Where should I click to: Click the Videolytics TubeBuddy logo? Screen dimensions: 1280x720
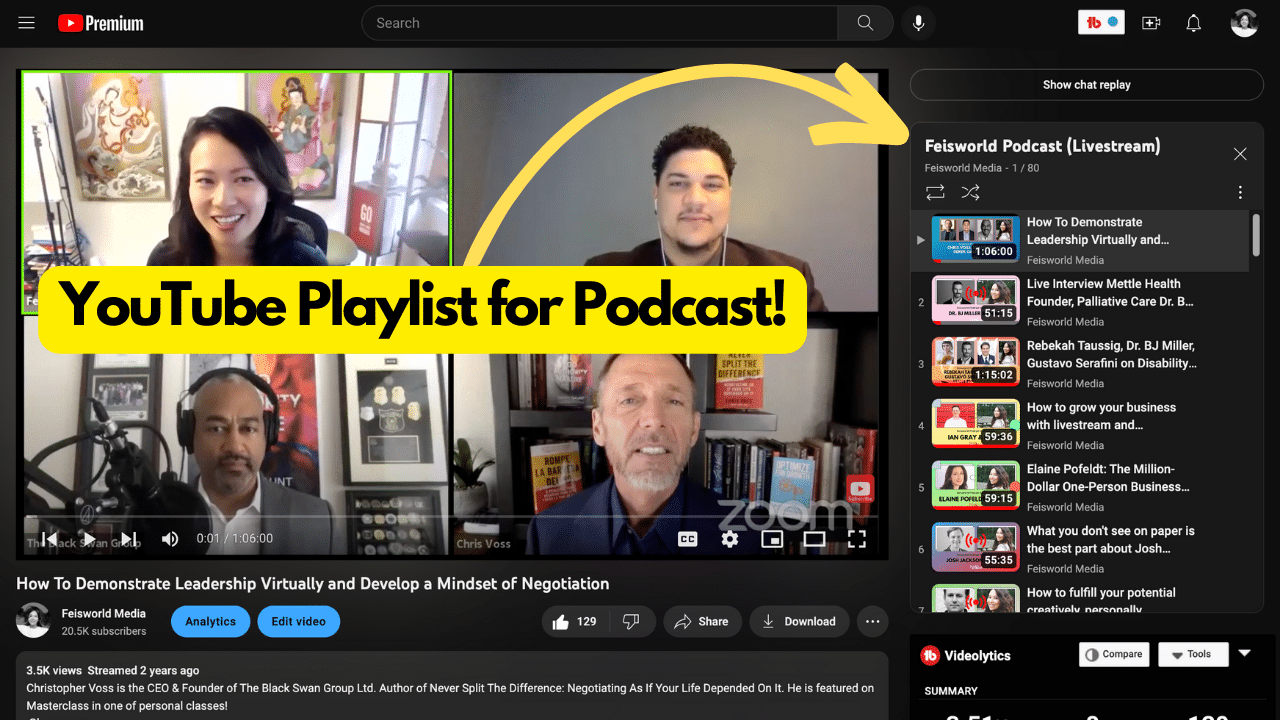coord(930,655)
